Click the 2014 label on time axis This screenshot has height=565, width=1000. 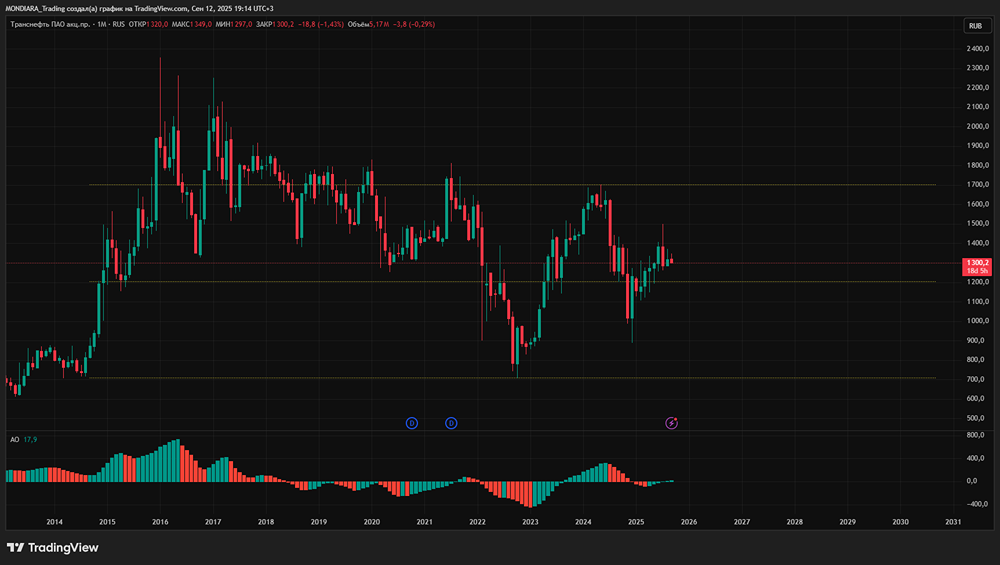tap(55, 522)
